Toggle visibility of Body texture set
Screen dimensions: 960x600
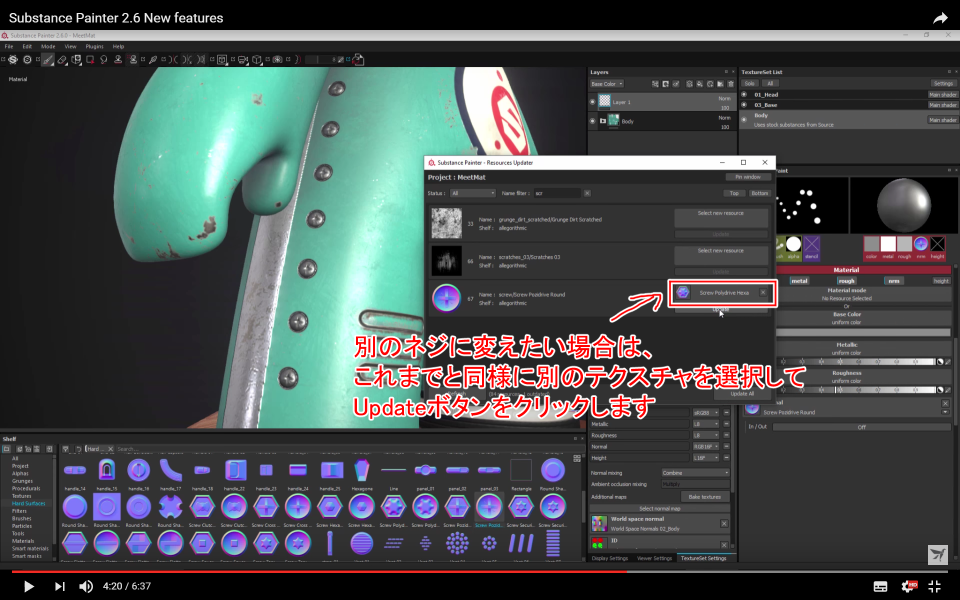coord(744,119)
